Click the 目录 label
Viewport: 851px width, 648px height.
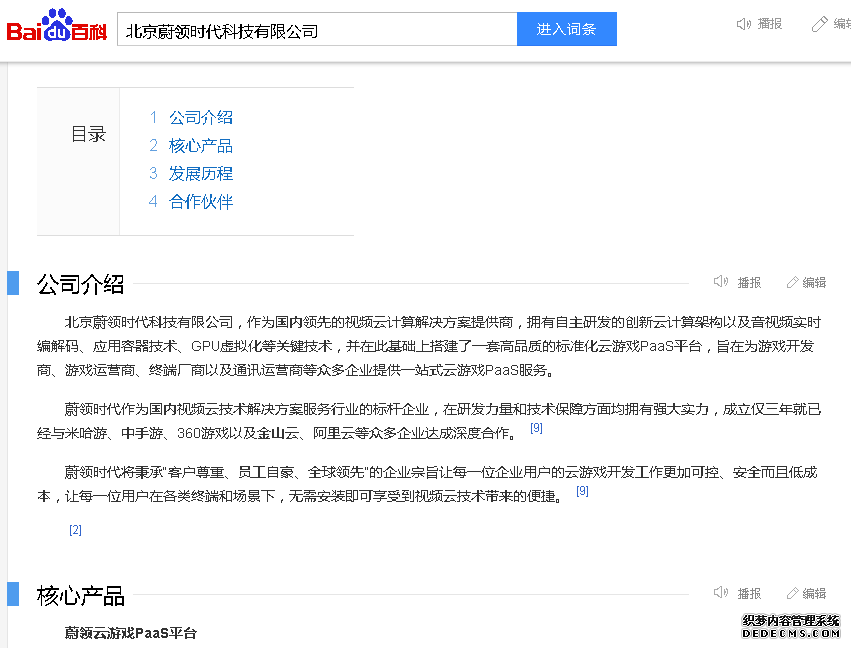88,134
